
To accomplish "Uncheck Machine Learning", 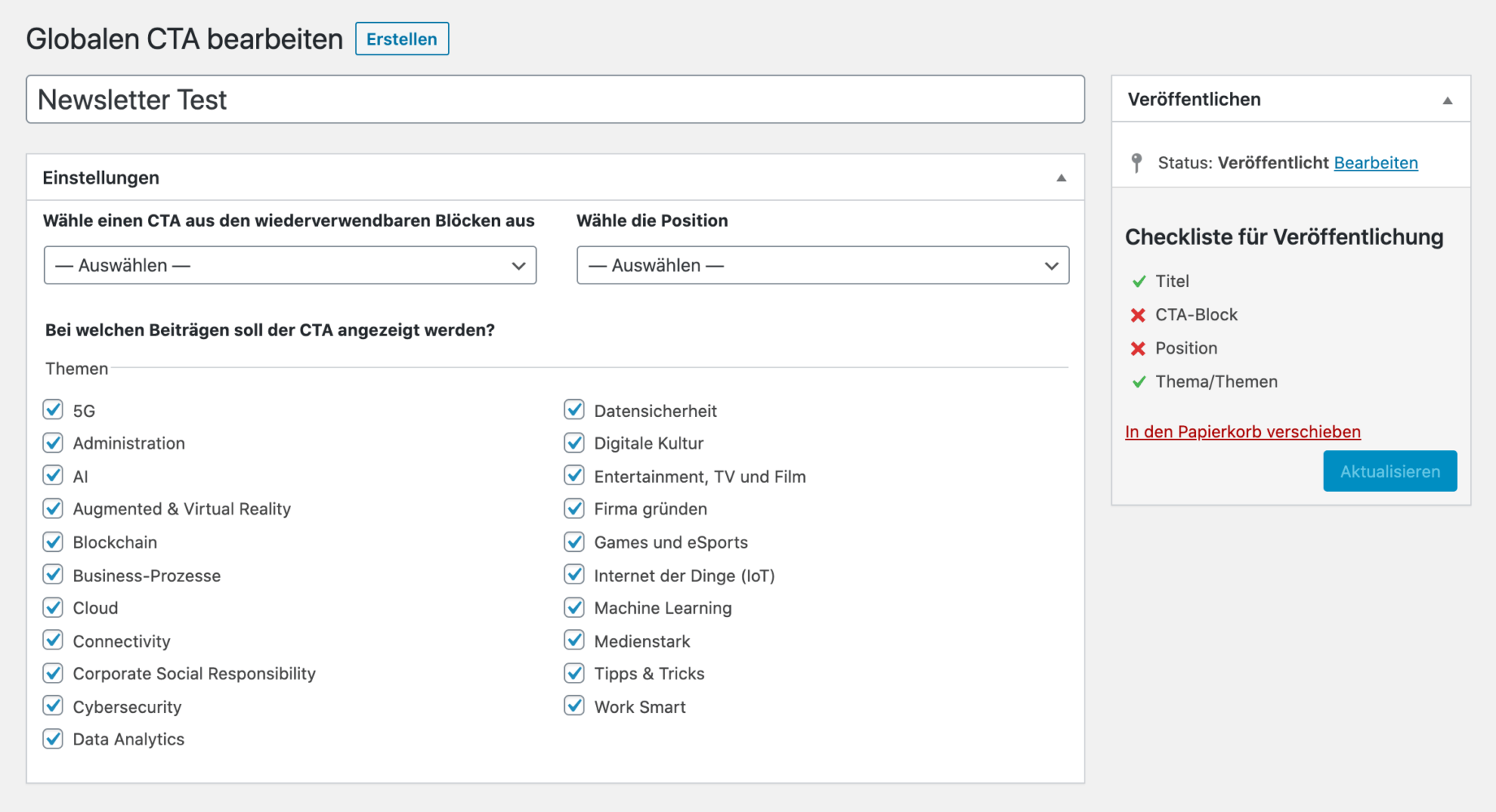I will (x=574, y=607).
